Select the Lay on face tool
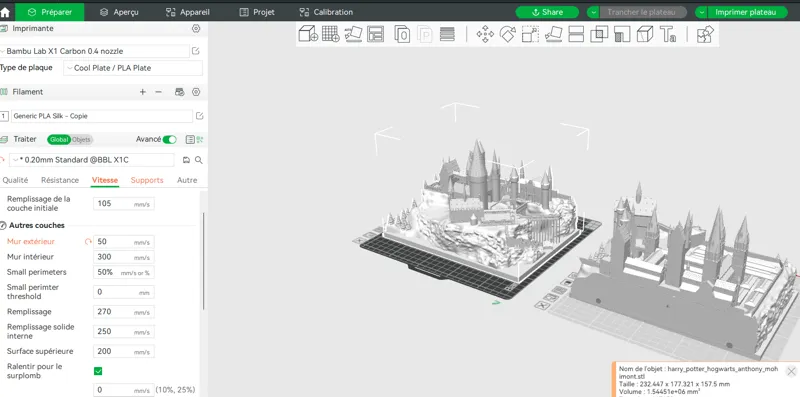Image resolution: width=800 pixels, height=397 pixels. tap(554, 34)
